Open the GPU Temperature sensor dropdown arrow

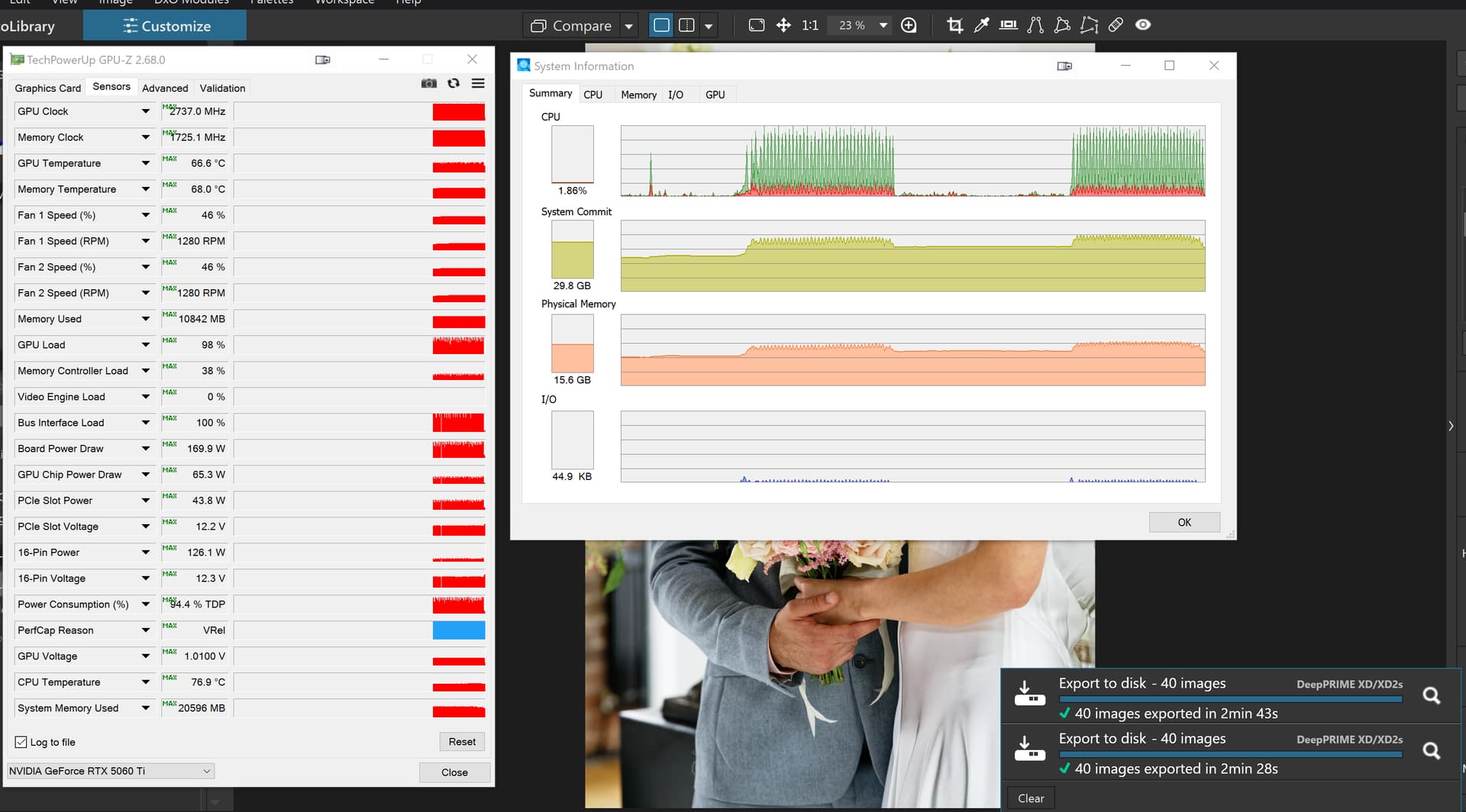(x=145, y=163)
